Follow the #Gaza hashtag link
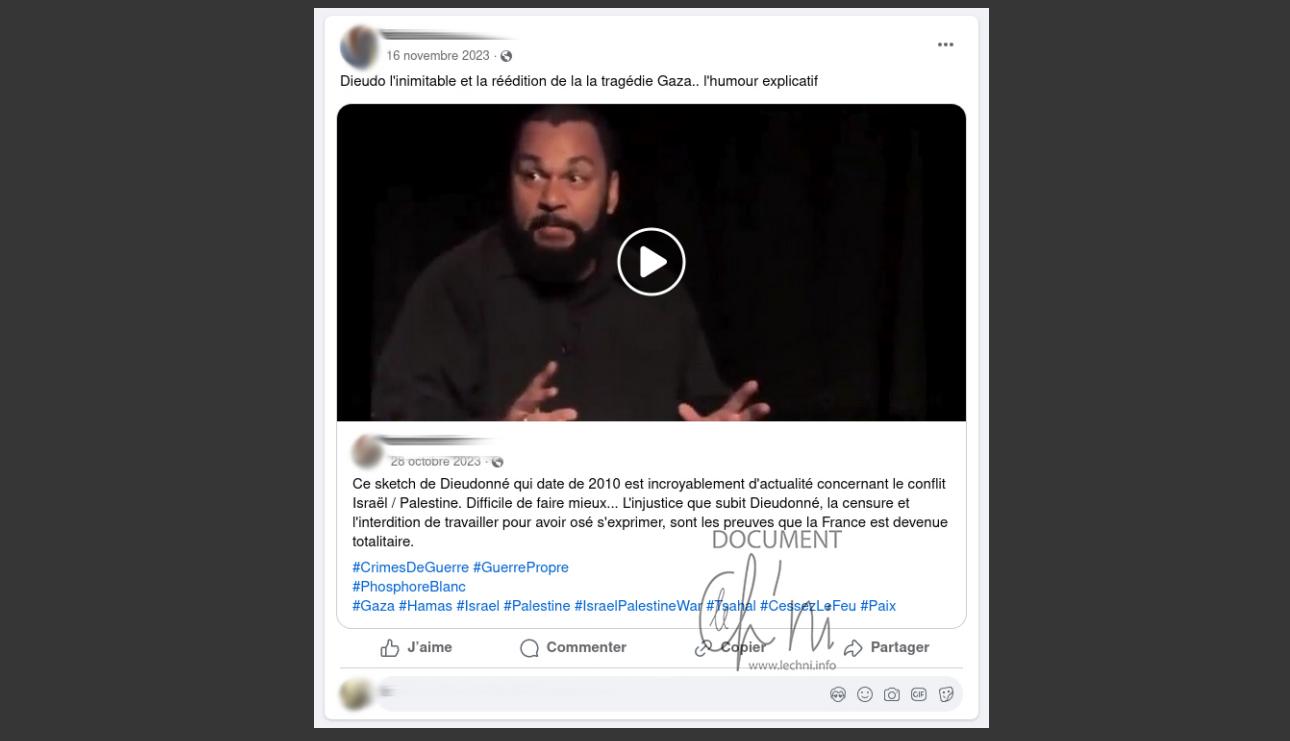The width and height of the screenshot is (1290, 741). point(373,606)
